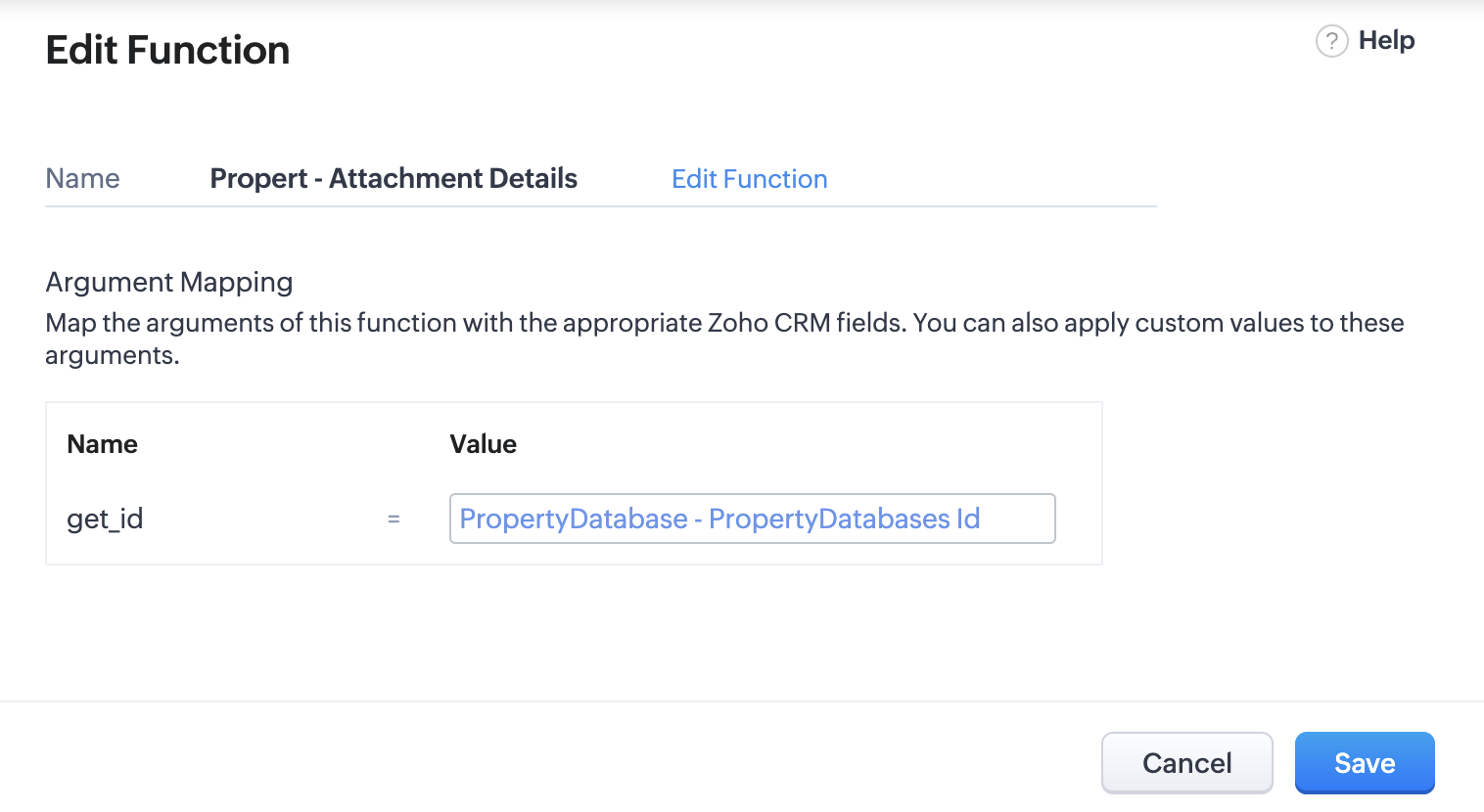Dismiss the dialog using Cancel
The width and height of the screenshot is (1484, 812).
click(1186, 762)
